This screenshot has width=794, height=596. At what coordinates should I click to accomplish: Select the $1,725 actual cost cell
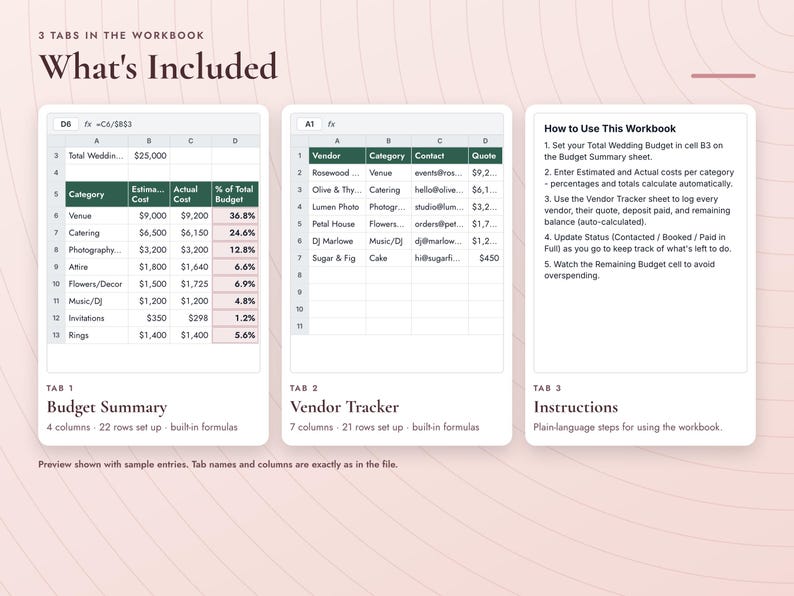(191, 284)
